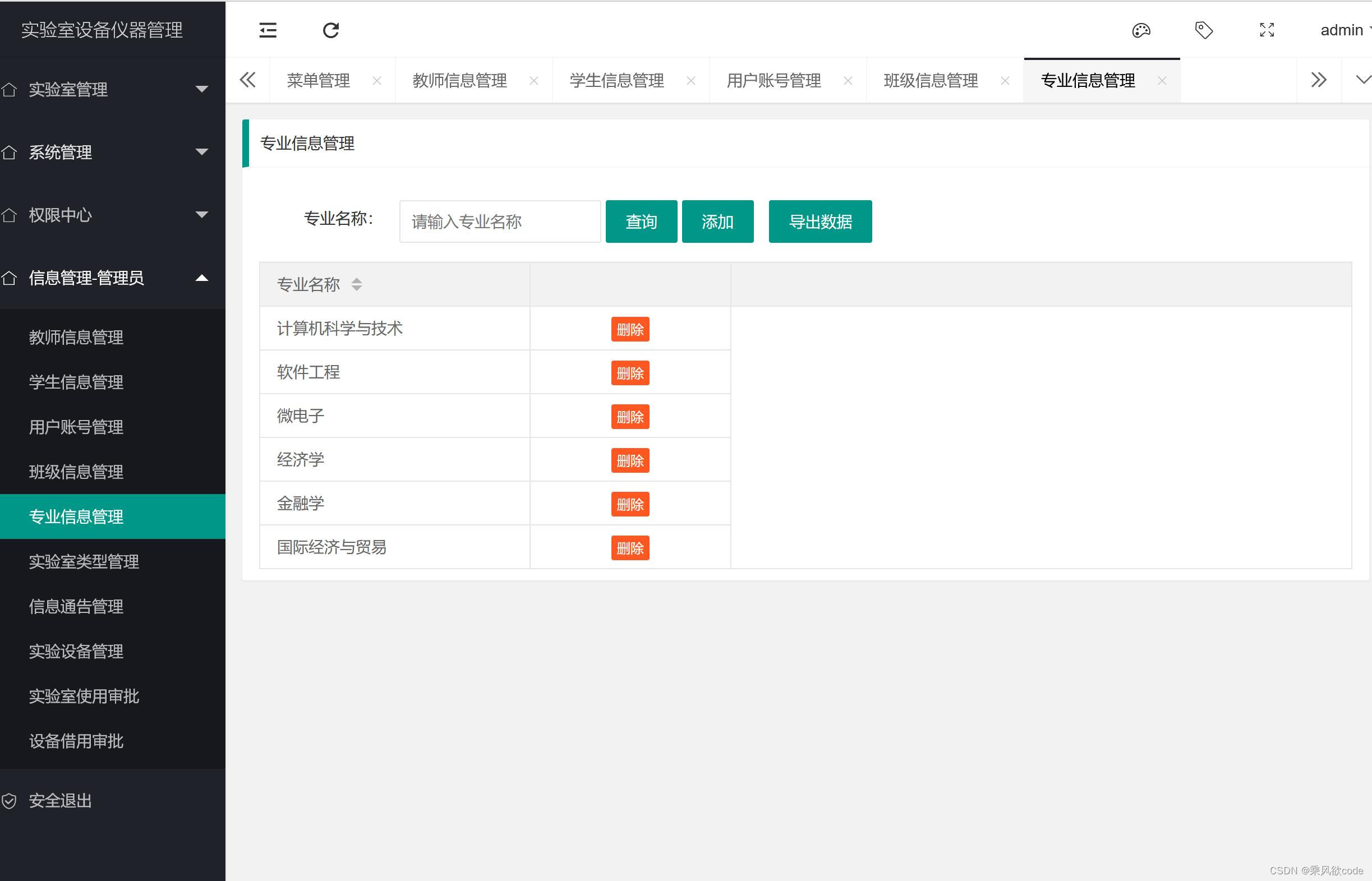Screen dimensions: 1372x881
Task: Click the 安全退出 shield icon
Action: [x=10, y=800]
